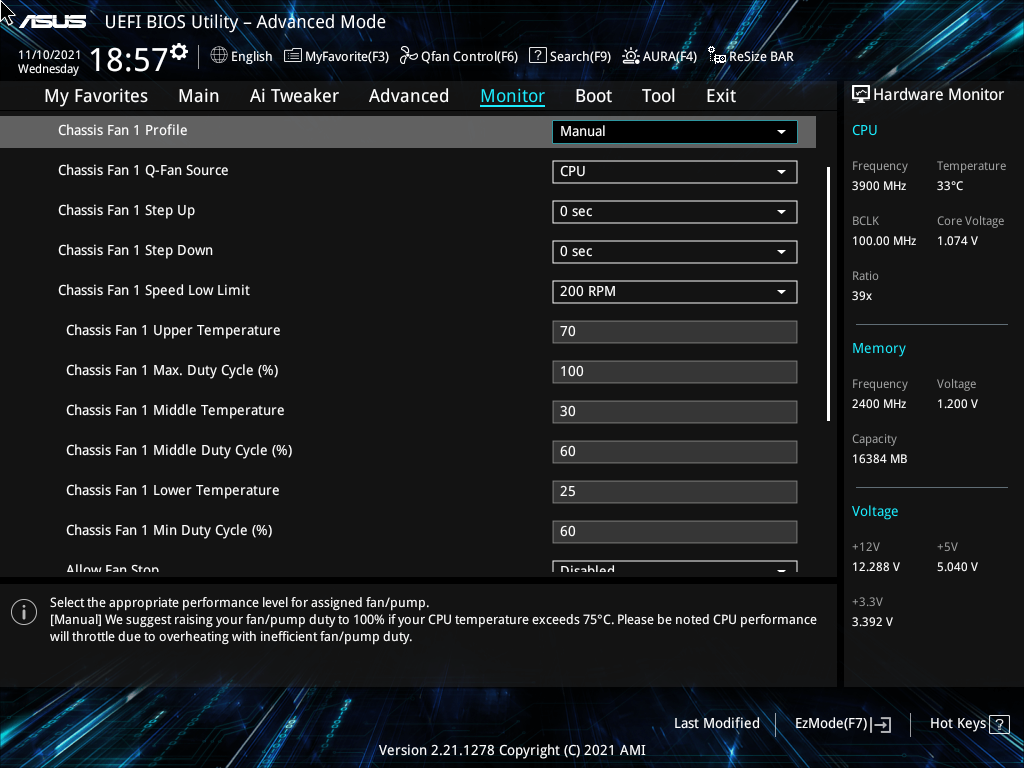The height and width of the screenshot is (768, 1024).
Task: Click CPU temperature value 33°C
Action: click(x=950, y=185)
